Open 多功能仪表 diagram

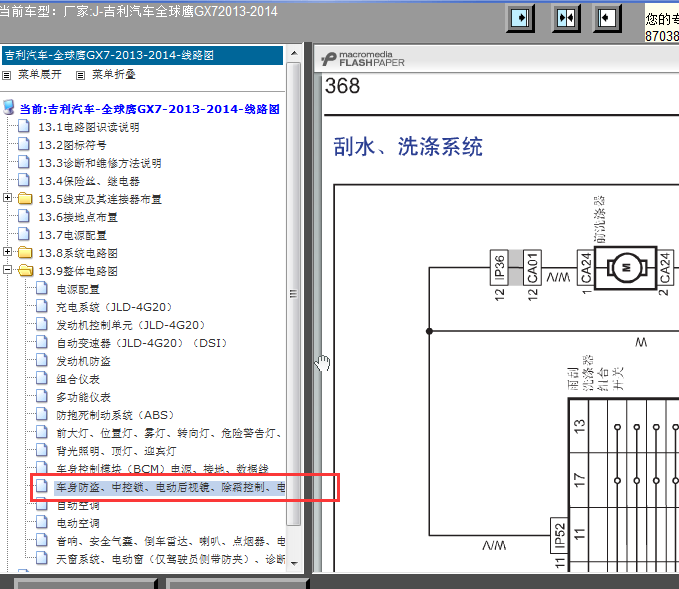83,398
